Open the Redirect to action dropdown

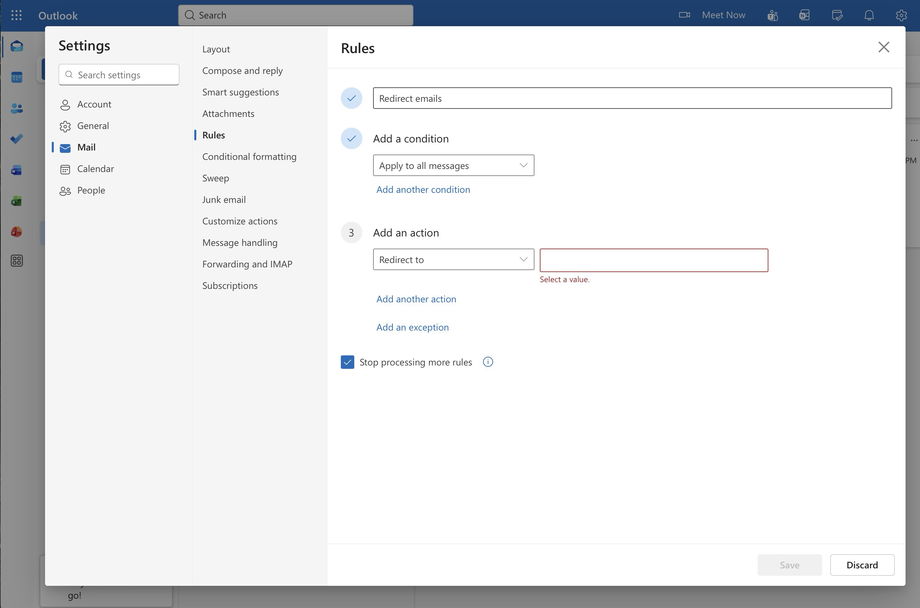(x=453, y=260)
